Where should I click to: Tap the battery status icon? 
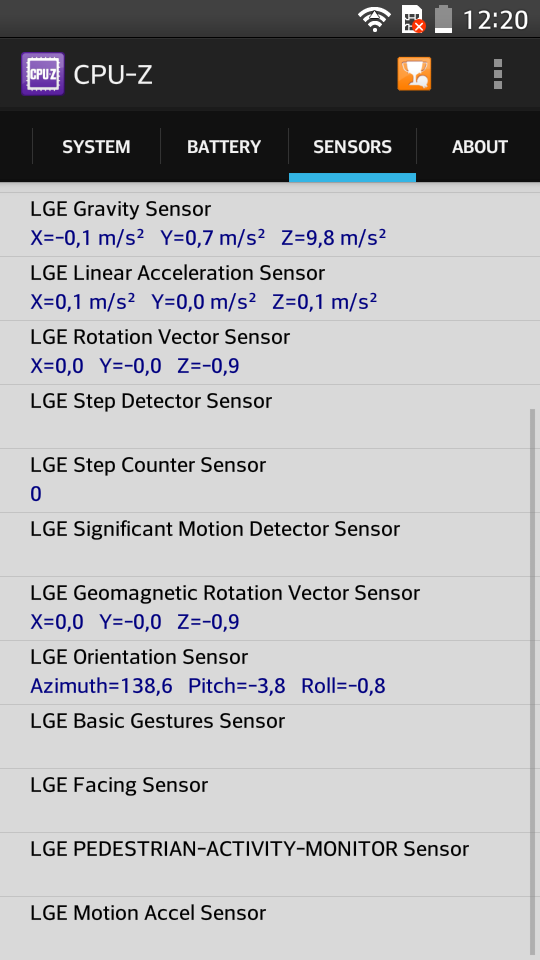point(444,20)
